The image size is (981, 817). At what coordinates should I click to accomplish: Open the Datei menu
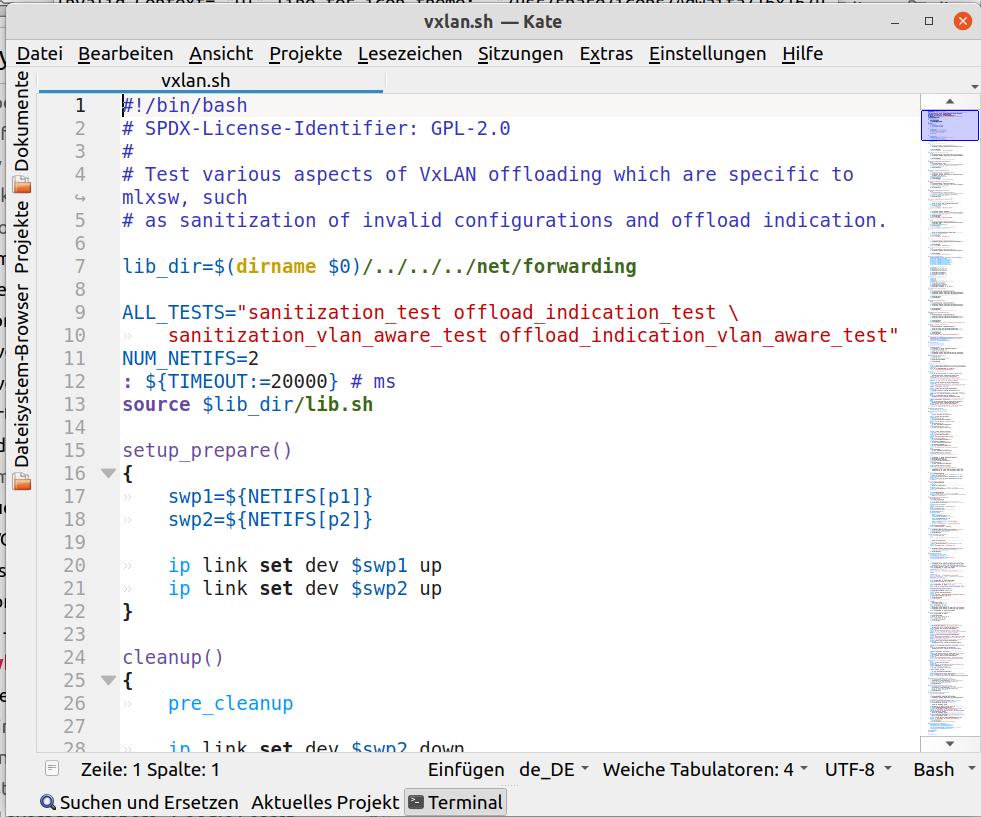click(39, 54)
